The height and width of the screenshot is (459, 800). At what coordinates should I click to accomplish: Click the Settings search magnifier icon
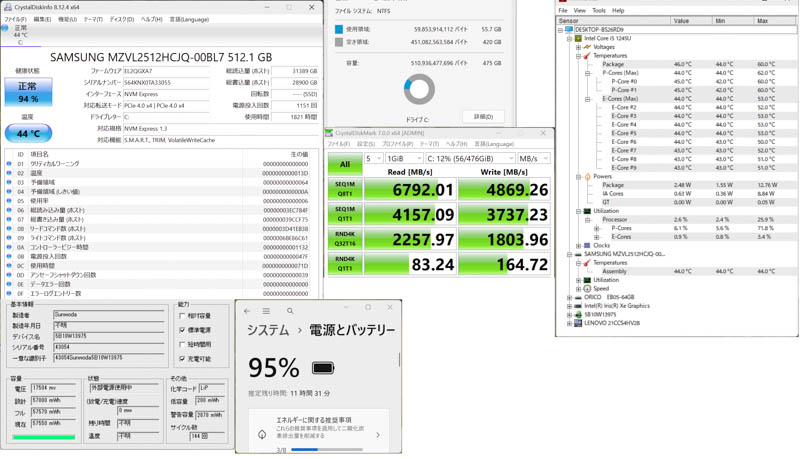(x=290, y=311)
